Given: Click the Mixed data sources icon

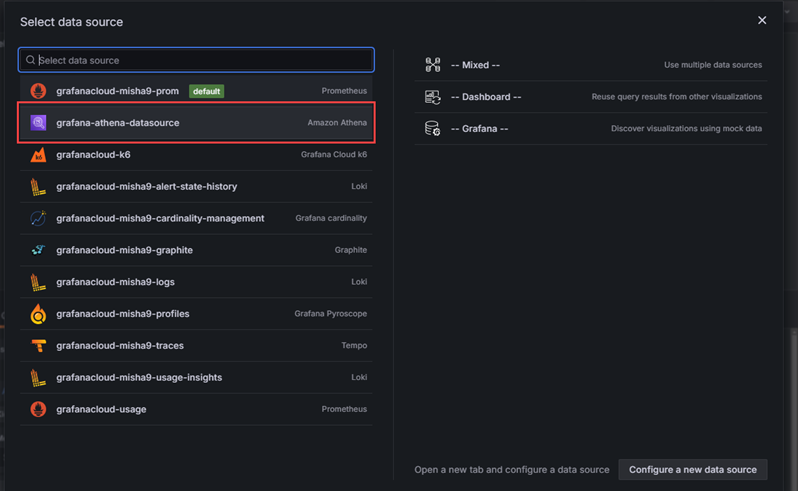Looking at the screenshot, I should point(432,65).
